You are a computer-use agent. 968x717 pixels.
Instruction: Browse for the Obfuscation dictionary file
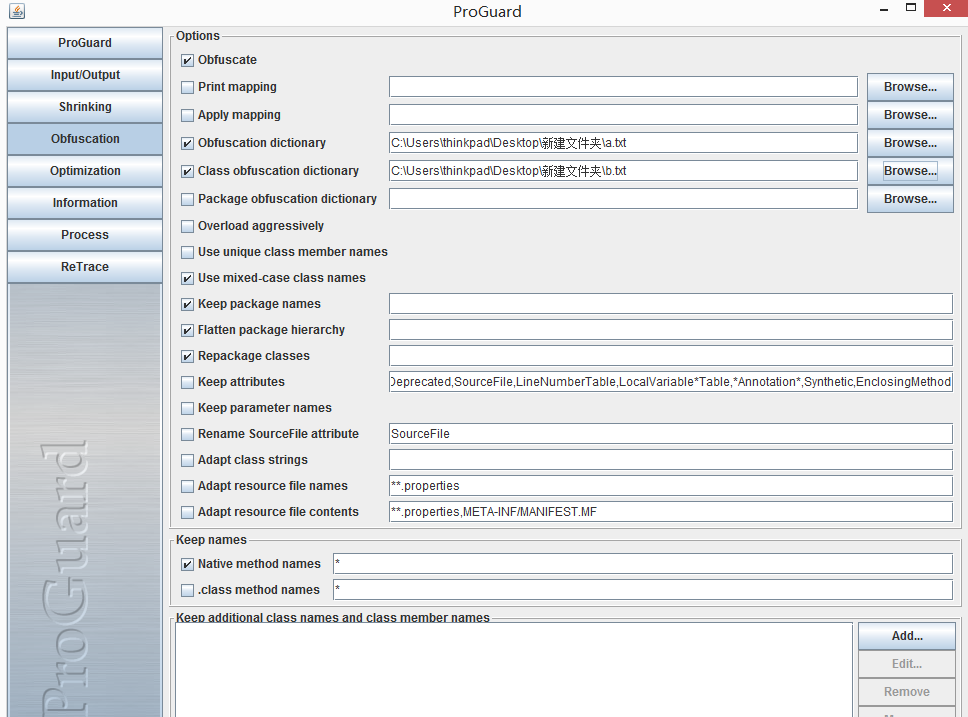pyautogui.click(x=910, y=143)
